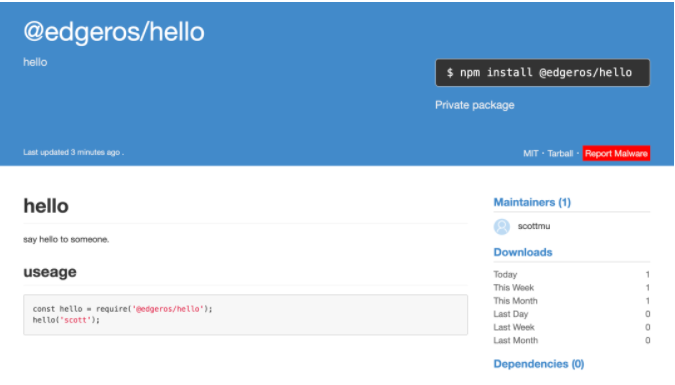Open the Dependencies (0) heading link
Image resolution: width=675 pixels, height=385 pixels.
pos(539,364)
